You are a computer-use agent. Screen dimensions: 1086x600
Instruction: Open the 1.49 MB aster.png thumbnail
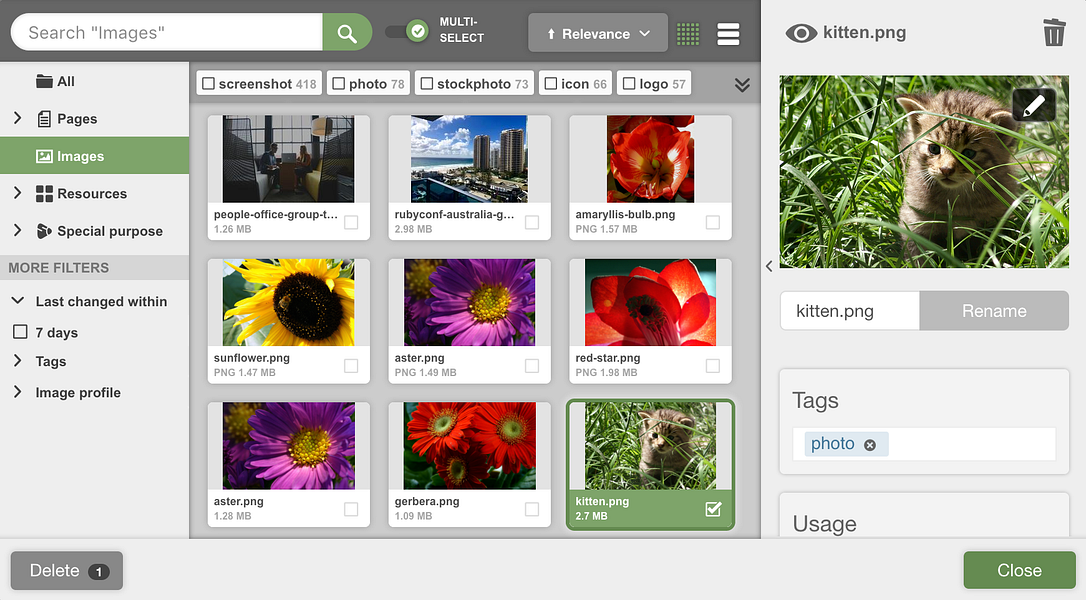click(x=470, y=302)
